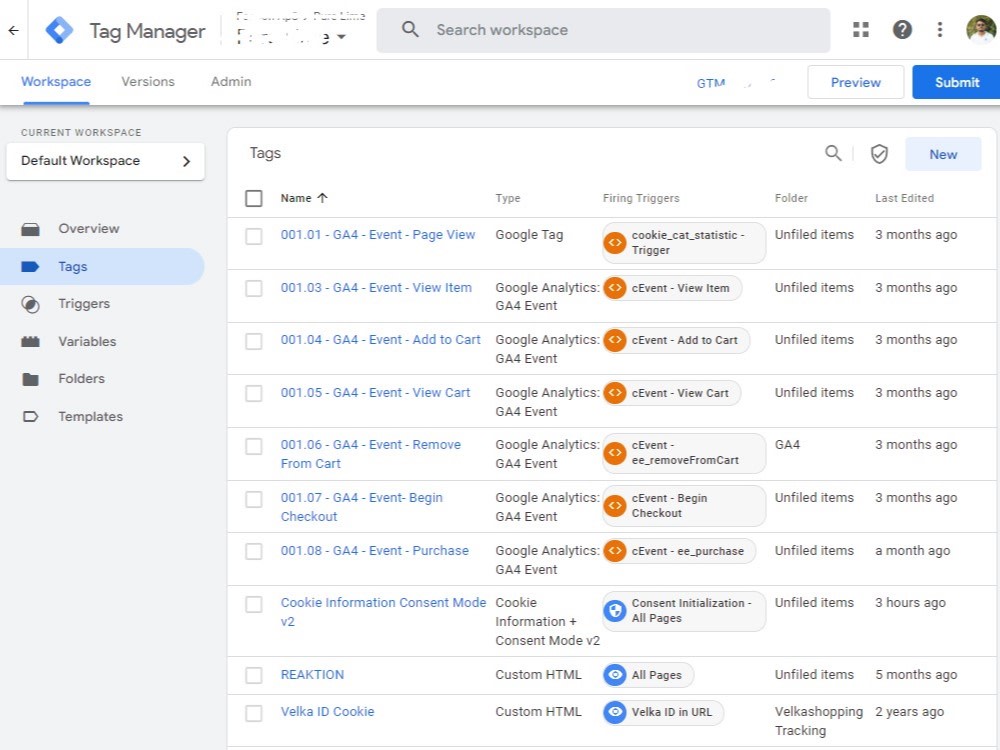
Task: Switch to the Admin tab
Action: [x=231, y=82]
